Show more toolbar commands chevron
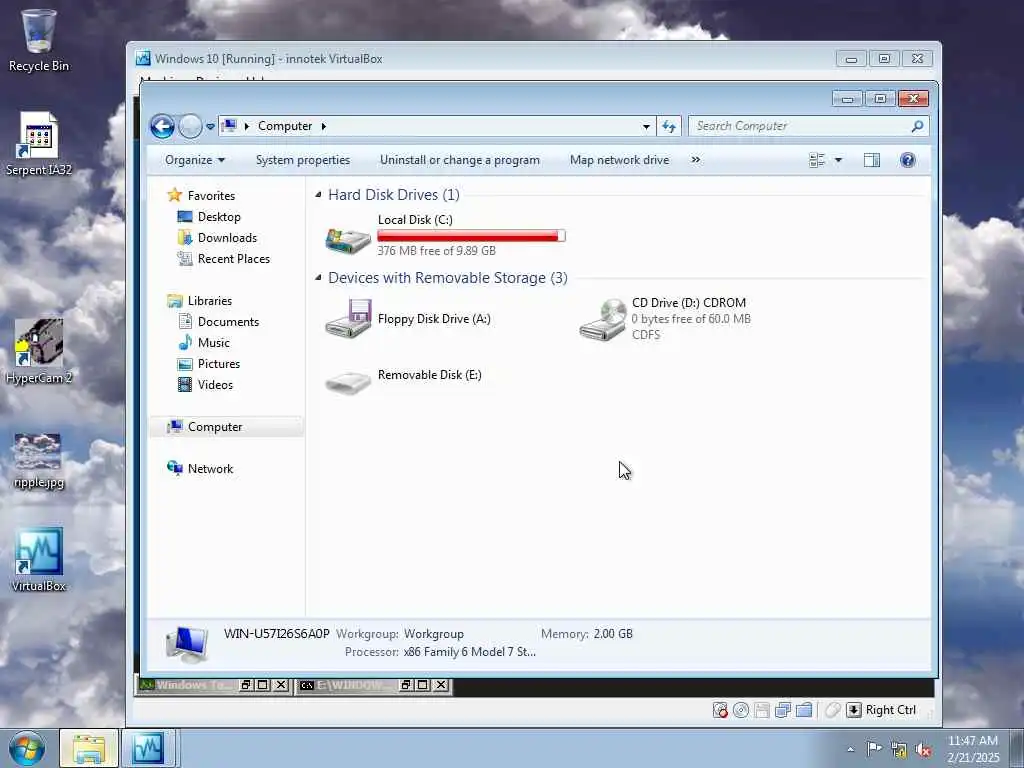The height and width of the screenshot is (768, 1024). [696, 160]
